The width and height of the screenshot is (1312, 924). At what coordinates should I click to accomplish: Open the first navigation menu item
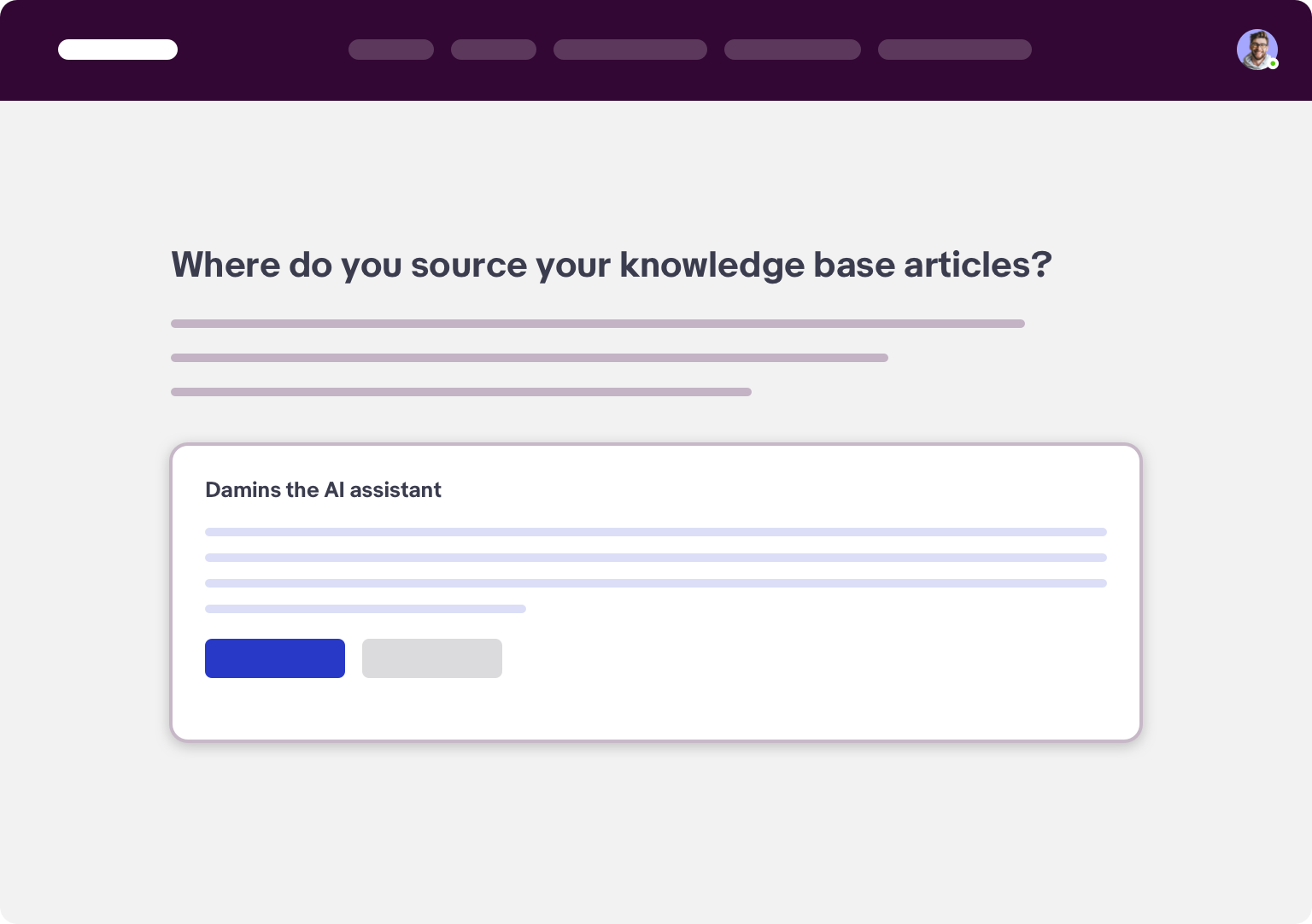click(391, 50)
